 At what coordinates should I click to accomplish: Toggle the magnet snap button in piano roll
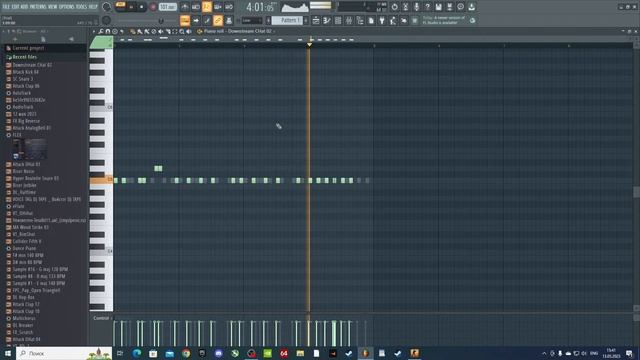108,31
